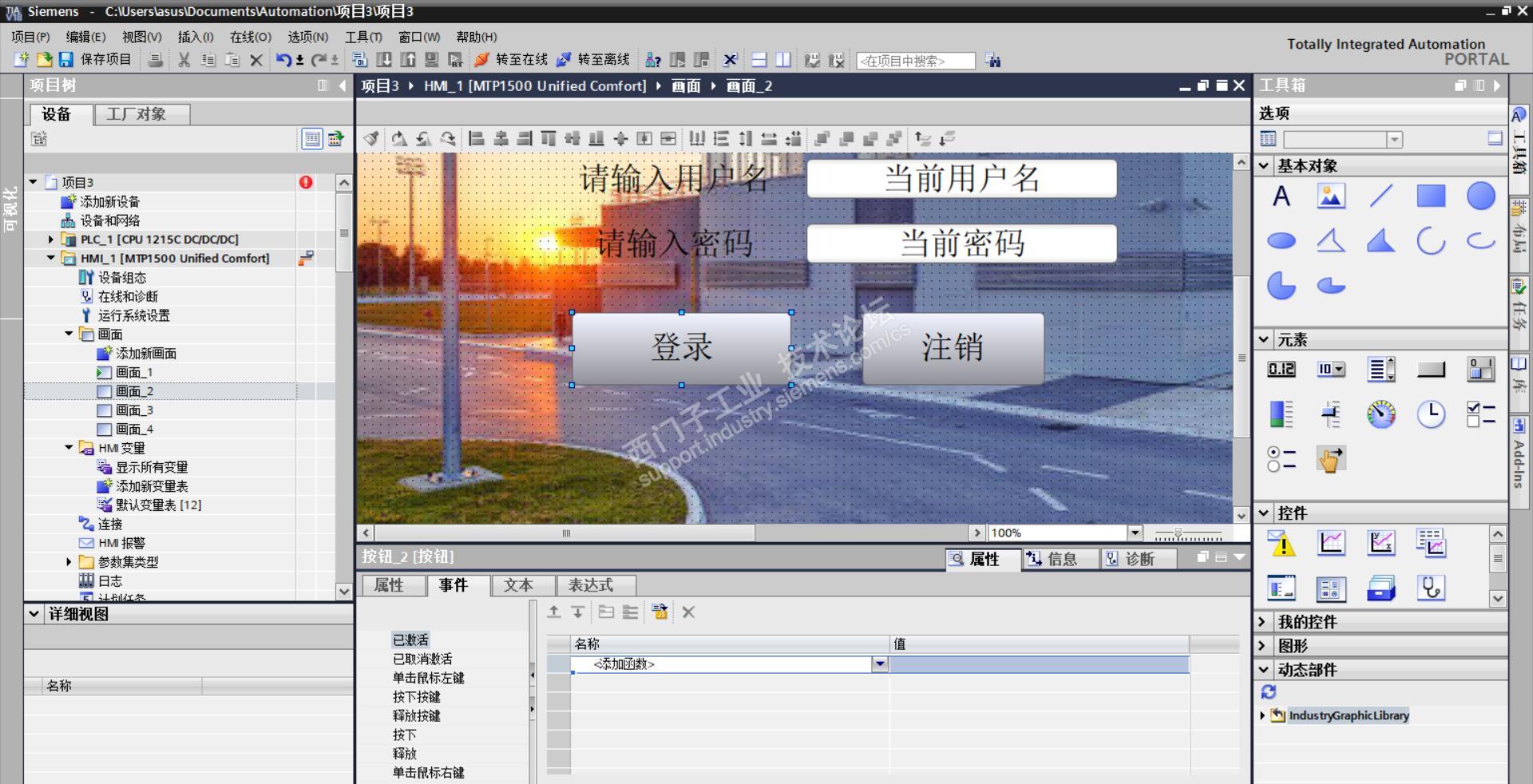Select the circle basic object

pos(1481,196)
